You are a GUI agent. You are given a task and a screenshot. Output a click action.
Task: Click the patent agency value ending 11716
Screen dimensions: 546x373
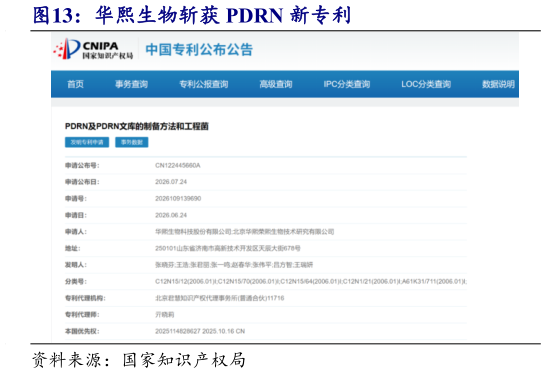click(219, 298)
